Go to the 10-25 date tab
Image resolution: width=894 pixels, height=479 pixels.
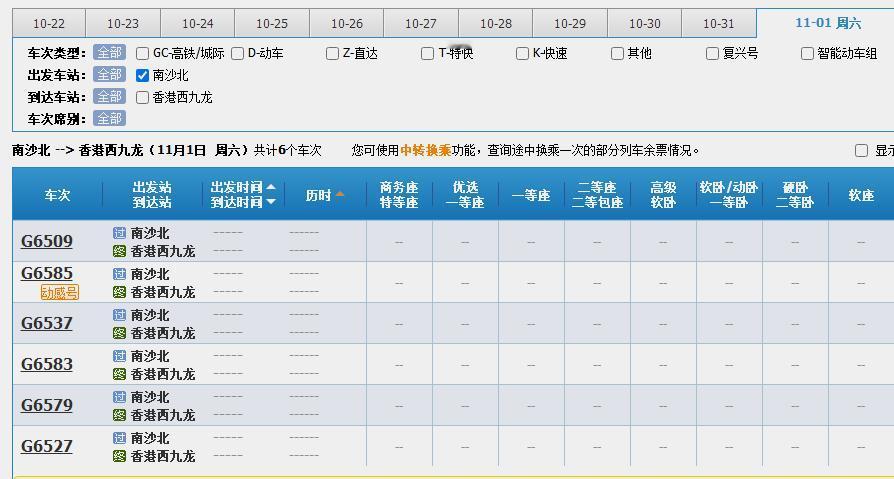point(272,24)
